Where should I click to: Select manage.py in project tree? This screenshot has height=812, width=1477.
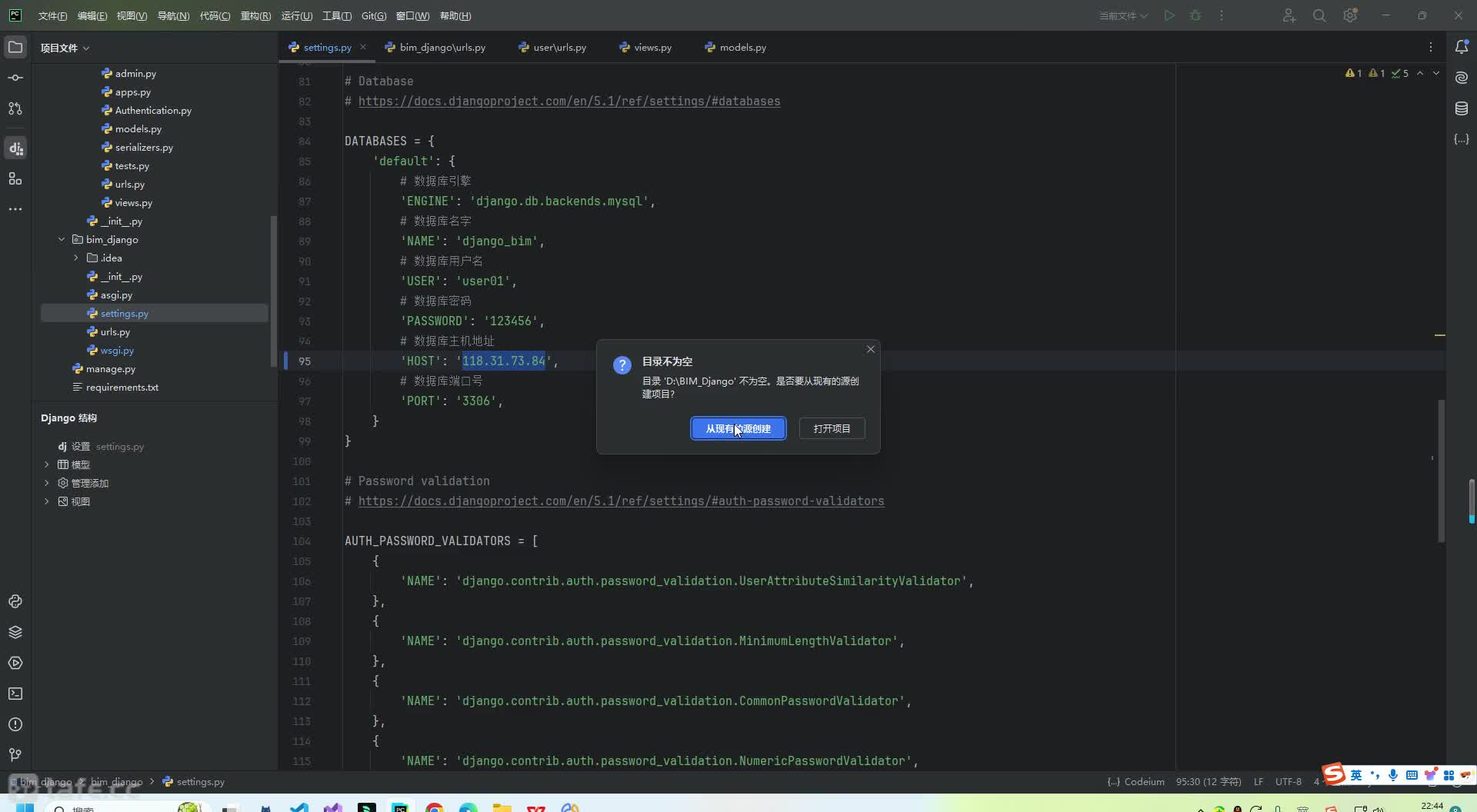click(110, 368)
